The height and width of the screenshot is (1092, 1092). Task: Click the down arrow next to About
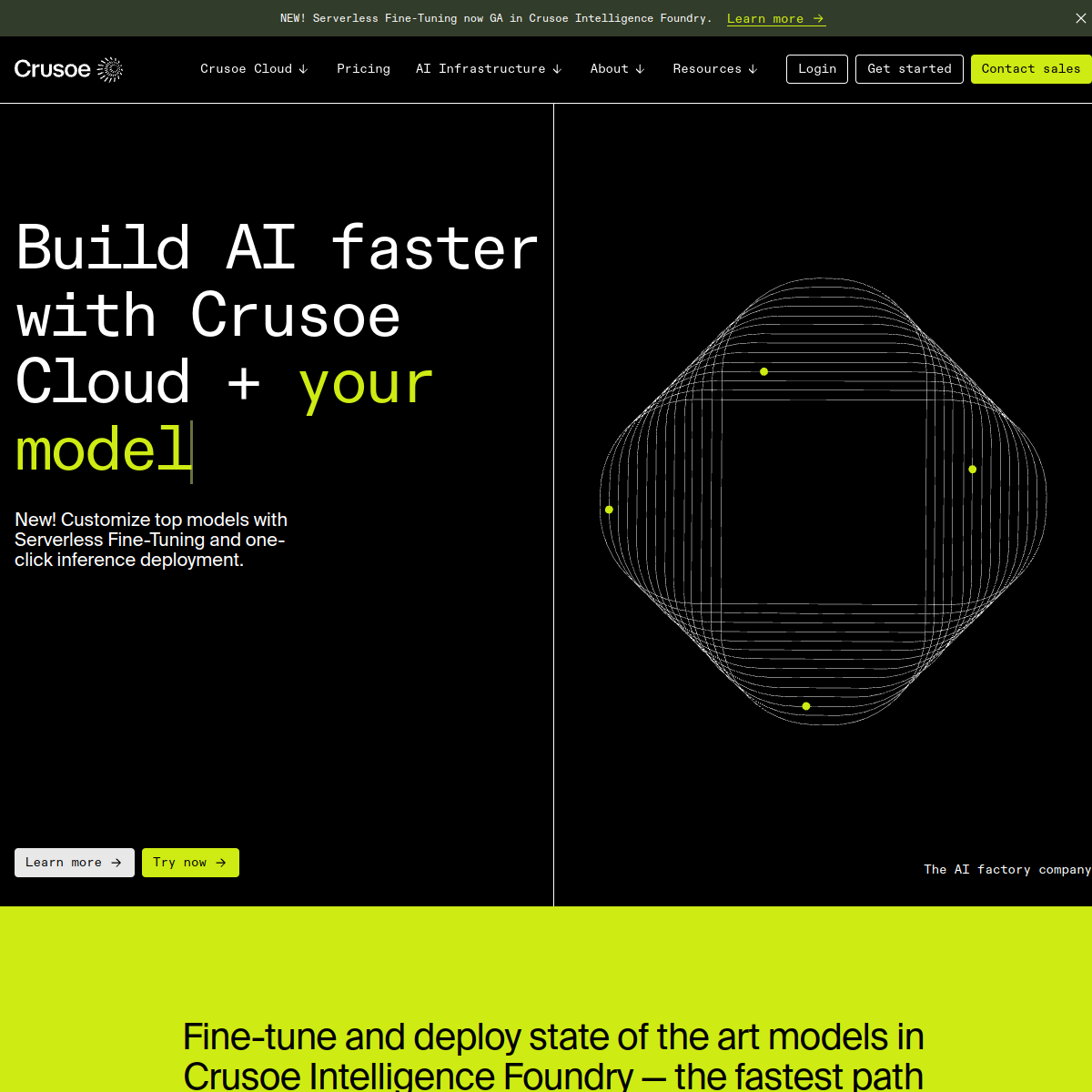(640, 69)
